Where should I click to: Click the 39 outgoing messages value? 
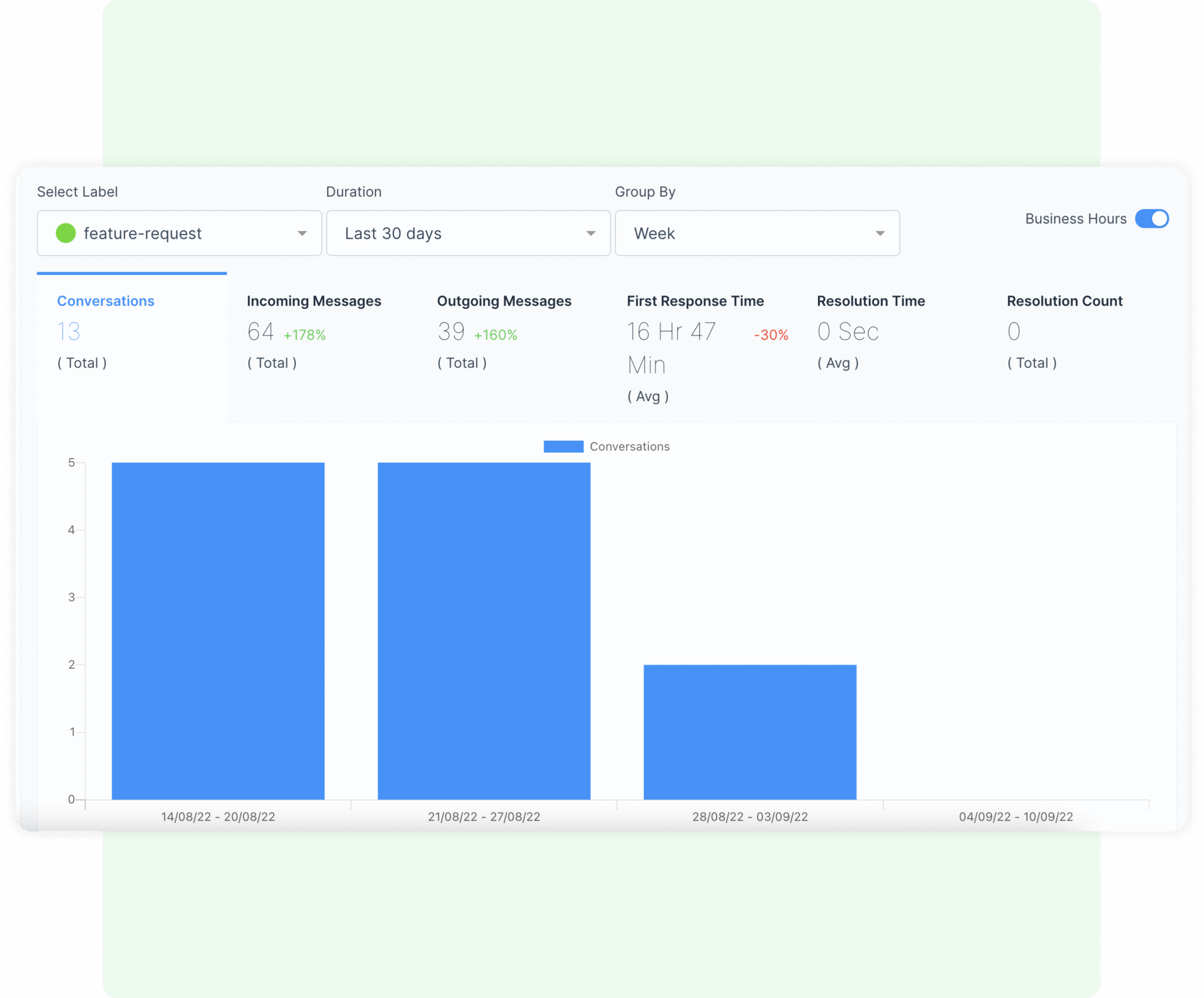click(x=451, y=332)
